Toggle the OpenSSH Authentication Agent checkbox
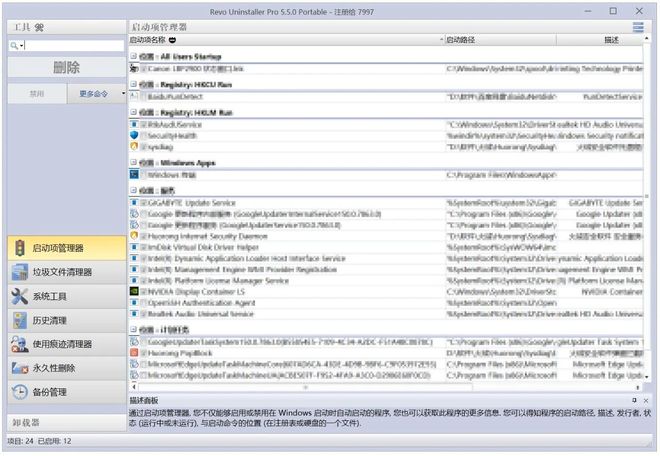Viewport: 660px width, 456px height. (144, 303)
